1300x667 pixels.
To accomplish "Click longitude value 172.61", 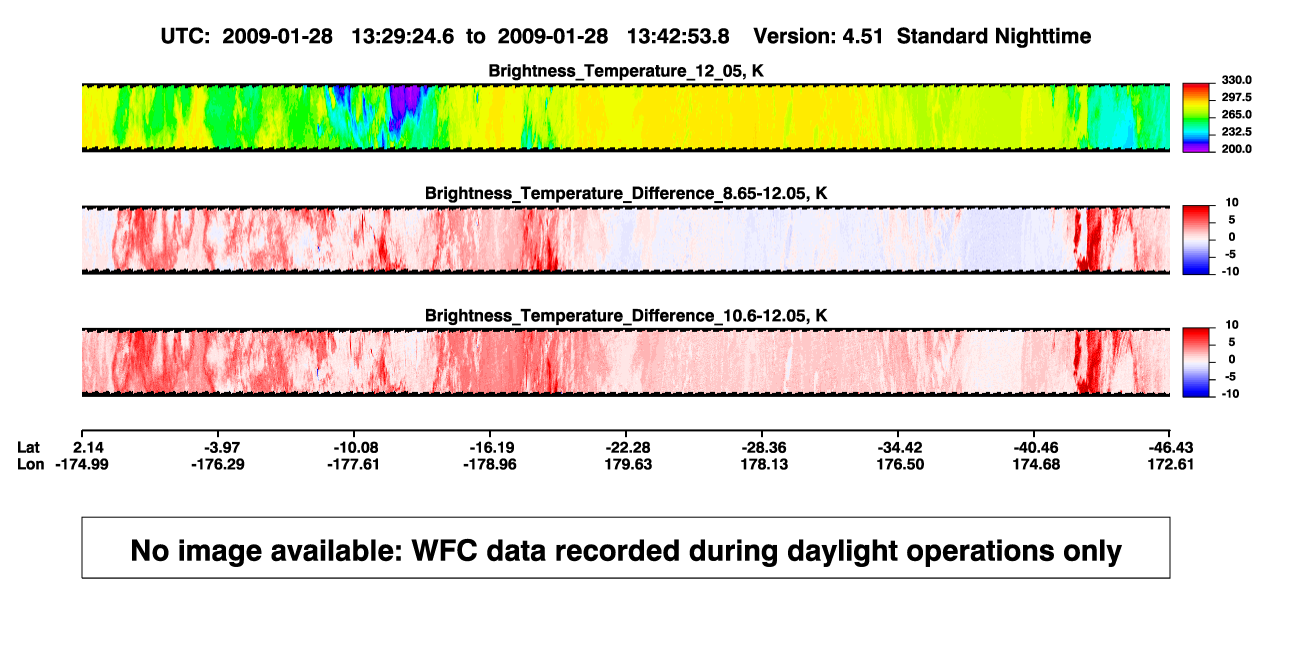I will tap(1170, 464).
